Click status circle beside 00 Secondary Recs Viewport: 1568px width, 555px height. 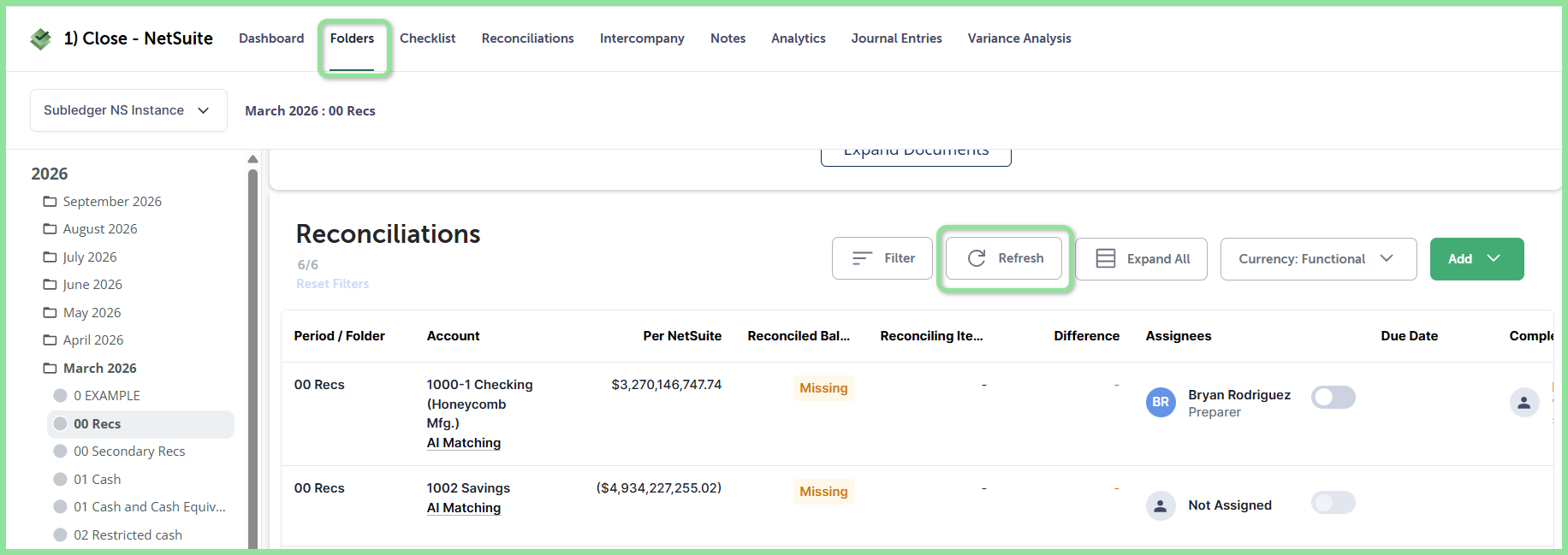tap(60, 452)
